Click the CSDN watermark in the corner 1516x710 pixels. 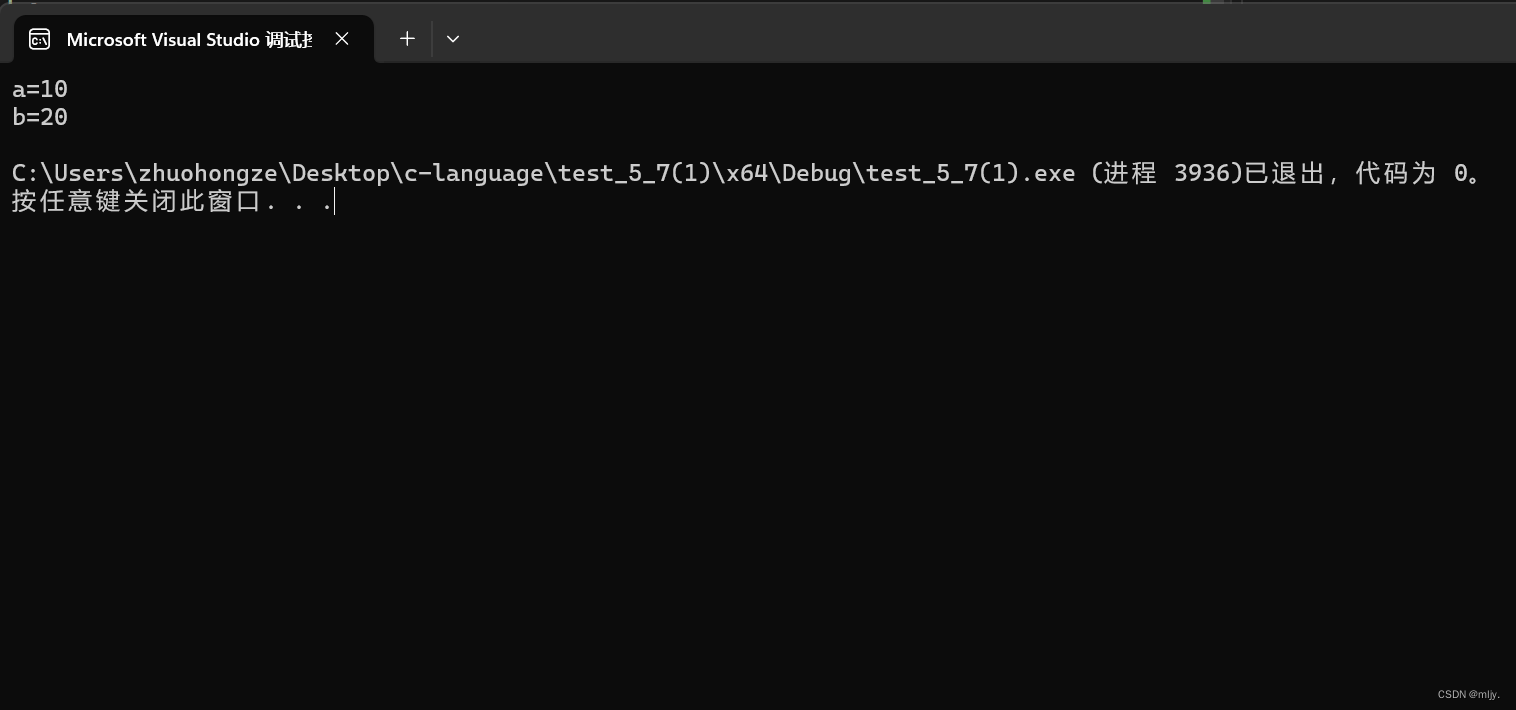pyautogui.click(x=1469, y=694)
